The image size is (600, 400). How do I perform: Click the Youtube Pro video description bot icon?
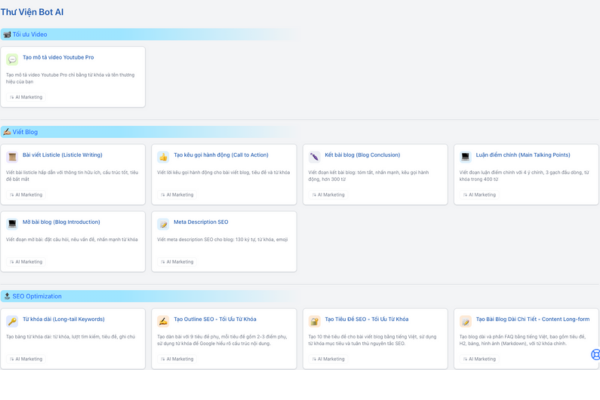click(x=13, y=60)
